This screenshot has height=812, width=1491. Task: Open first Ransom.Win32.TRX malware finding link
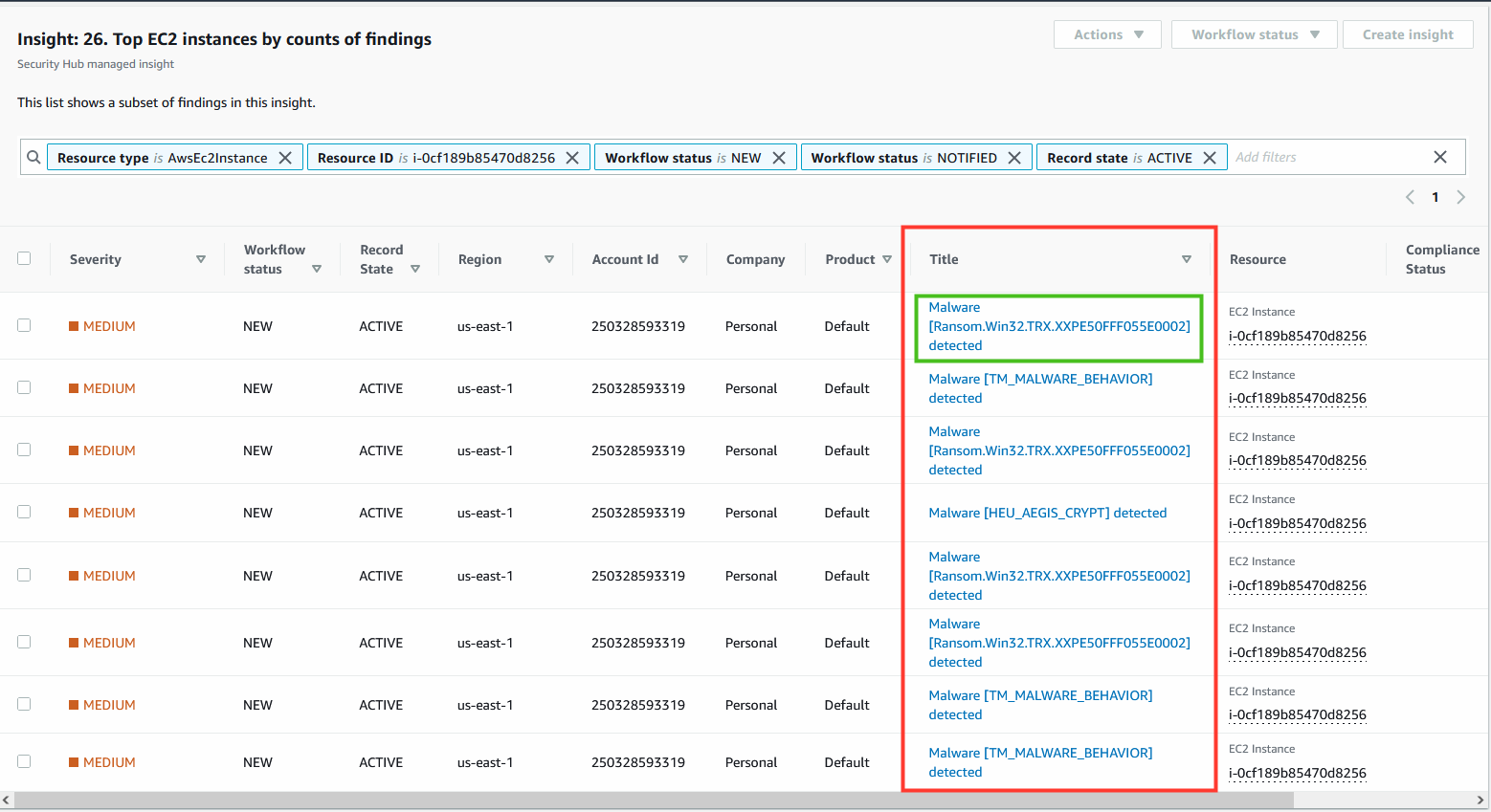pyautogui.click(x=1059, y=326)
